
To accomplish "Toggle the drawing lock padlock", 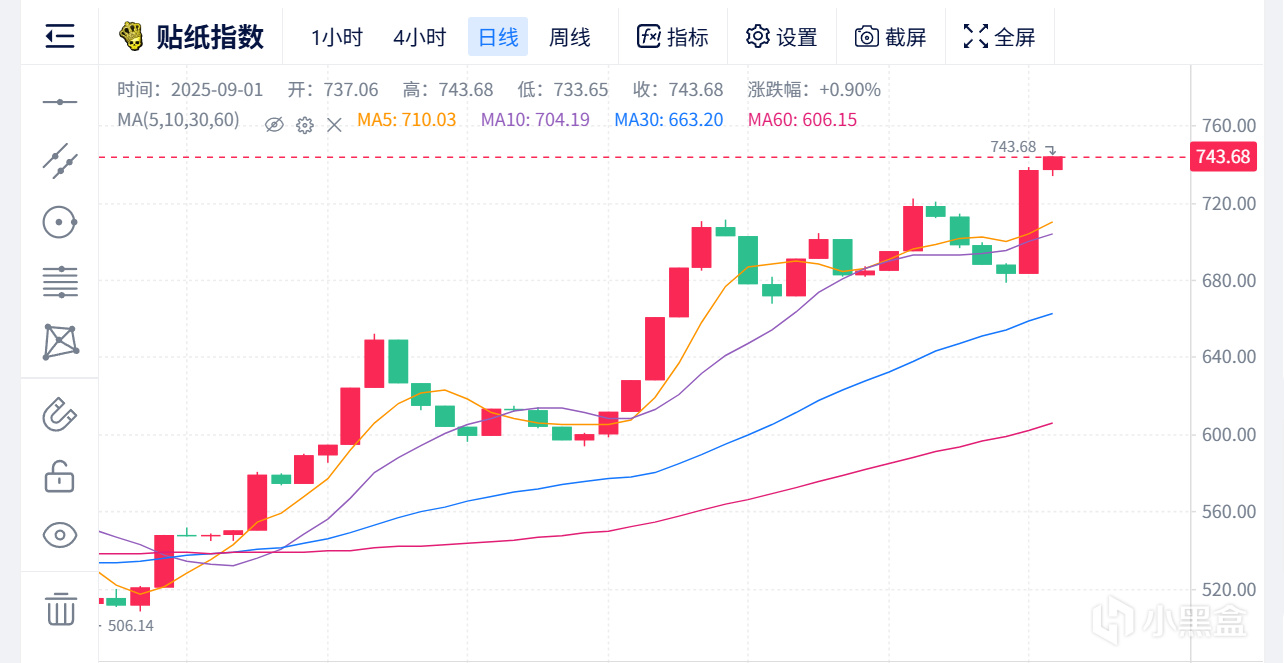I will [60, 475].
